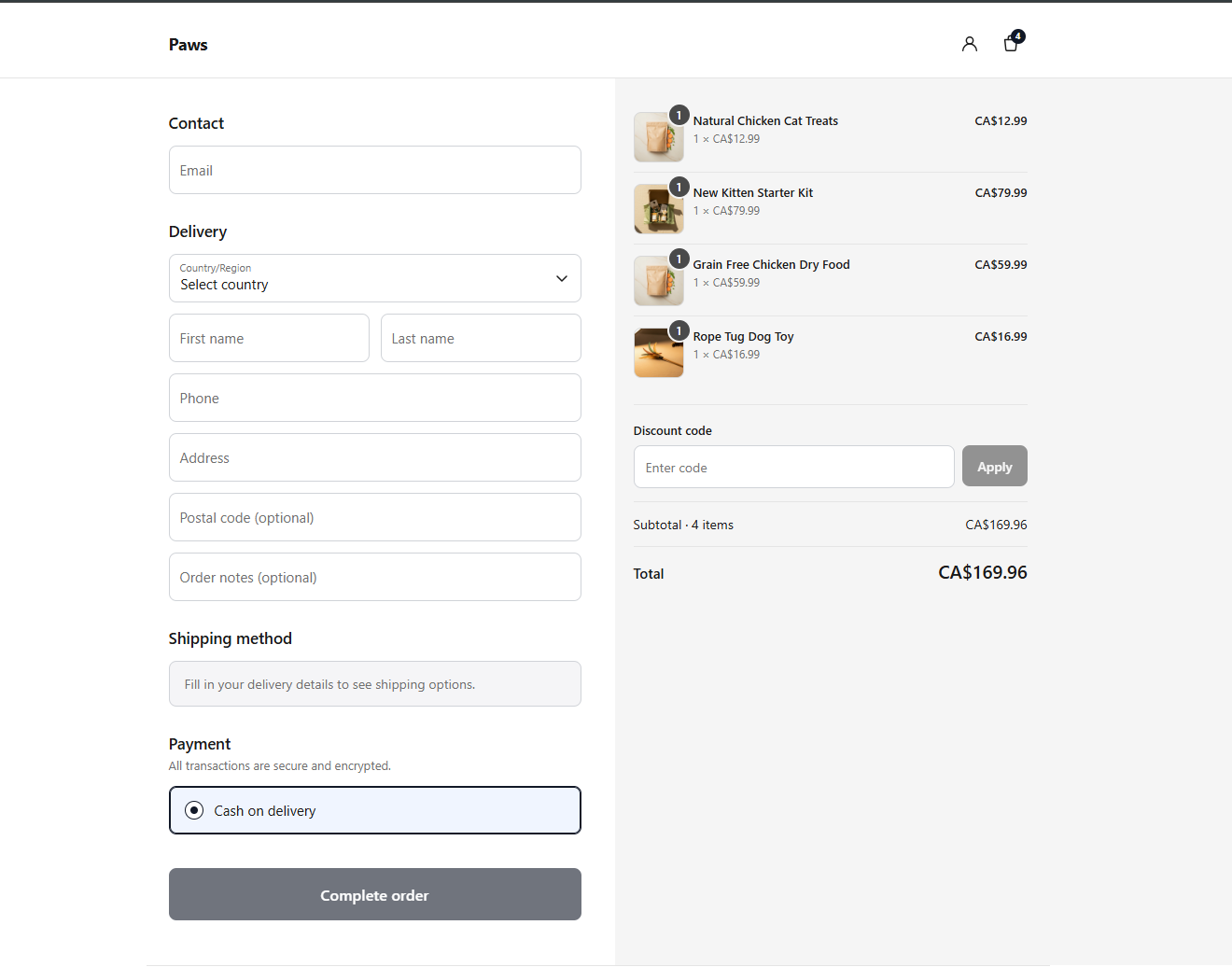Click the Apply discount button
Screen dimensions: 1232x967
click(x=994, y=466)
